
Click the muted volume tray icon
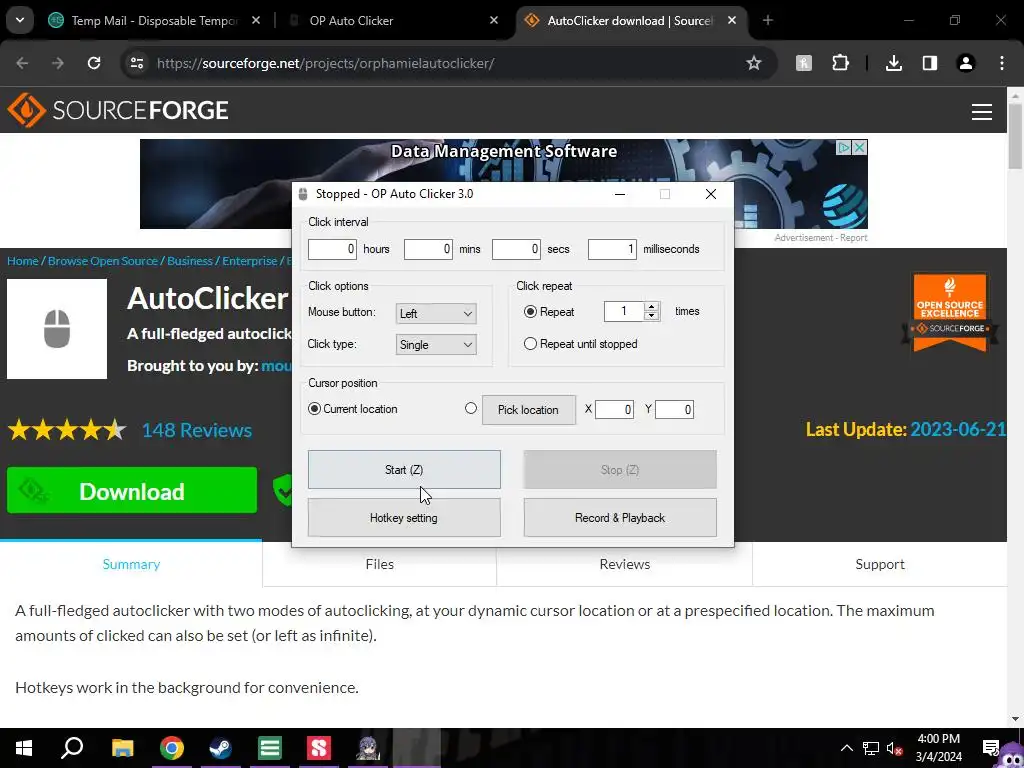coord(895,748)
